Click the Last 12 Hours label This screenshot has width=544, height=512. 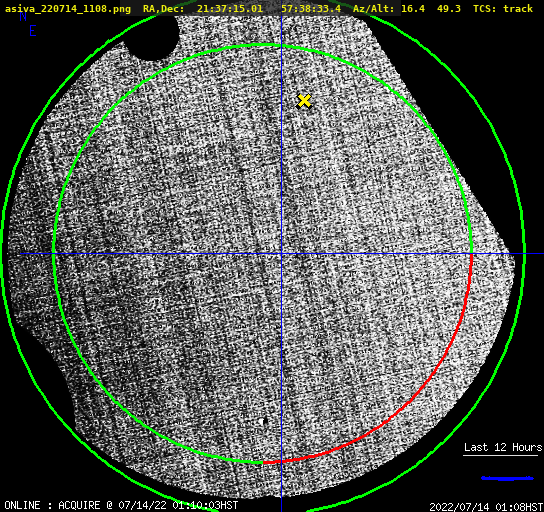pyautogui.click(x=503, y=447)
